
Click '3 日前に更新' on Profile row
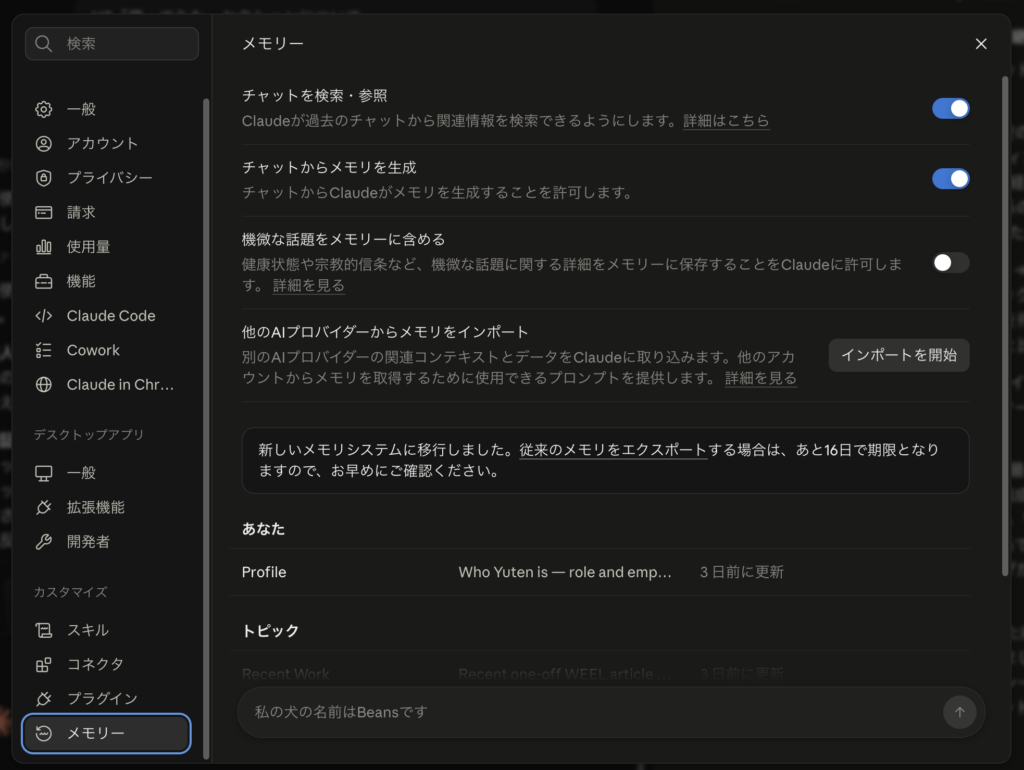pos(742,572)
